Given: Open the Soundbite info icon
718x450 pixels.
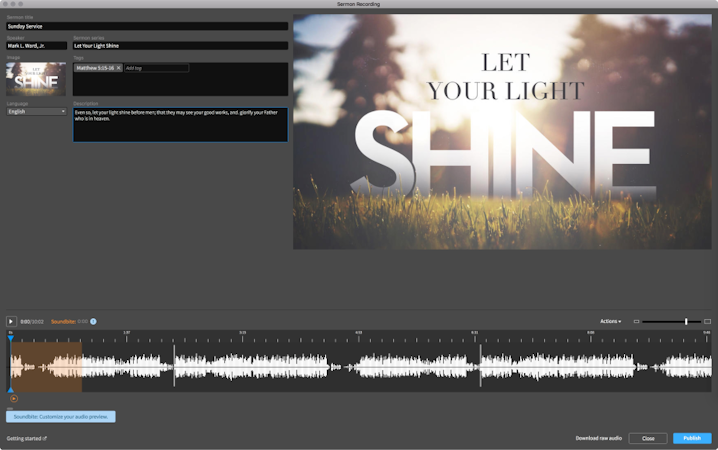Looking at the screenshot, I should [93, 321].
